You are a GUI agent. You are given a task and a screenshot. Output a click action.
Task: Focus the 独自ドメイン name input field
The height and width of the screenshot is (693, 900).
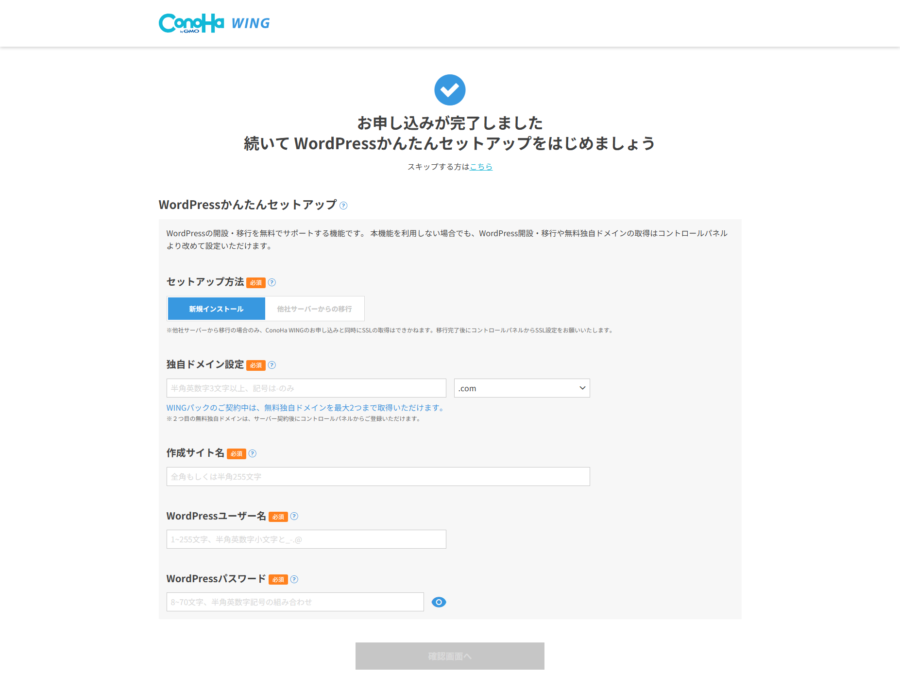[x=307, y=388]
